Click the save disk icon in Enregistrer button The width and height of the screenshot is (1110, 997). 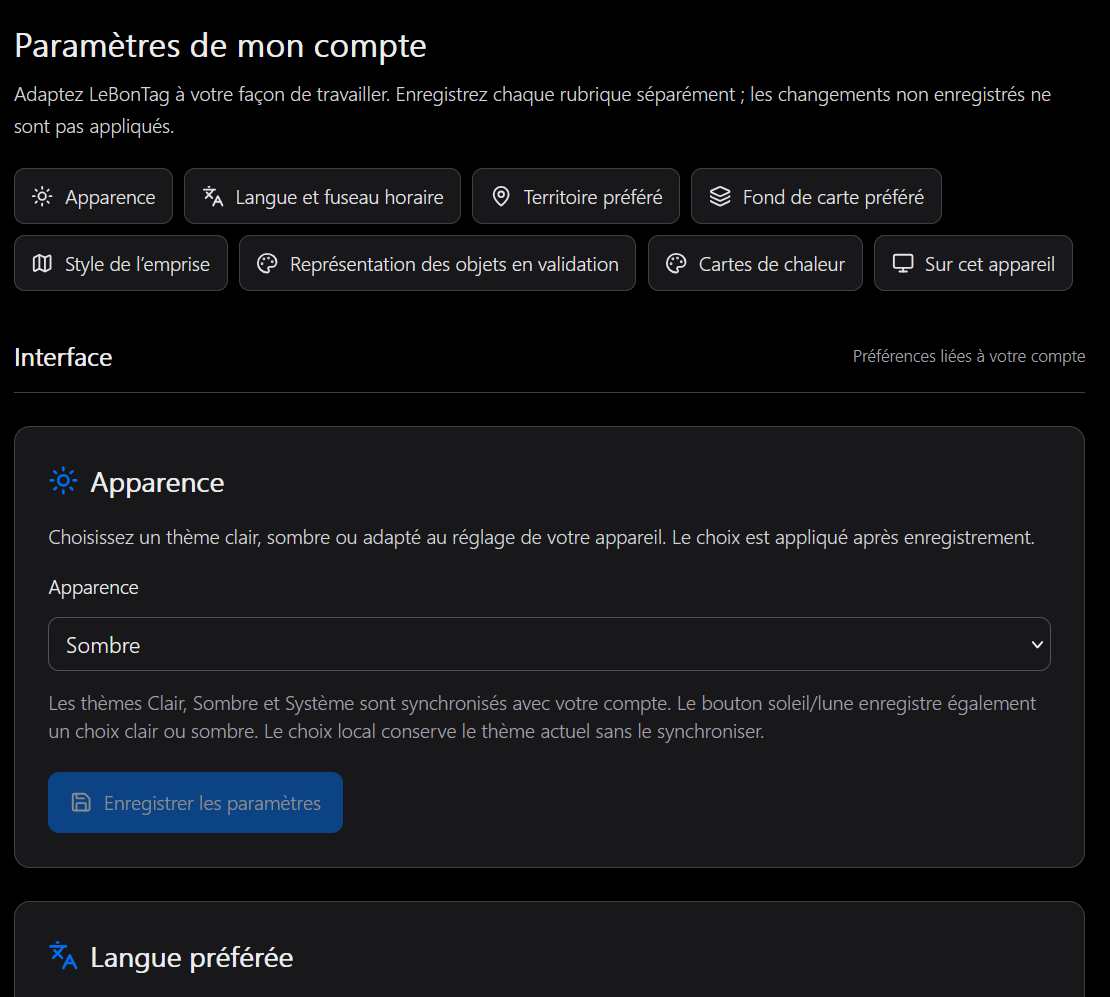pos(81,802)
